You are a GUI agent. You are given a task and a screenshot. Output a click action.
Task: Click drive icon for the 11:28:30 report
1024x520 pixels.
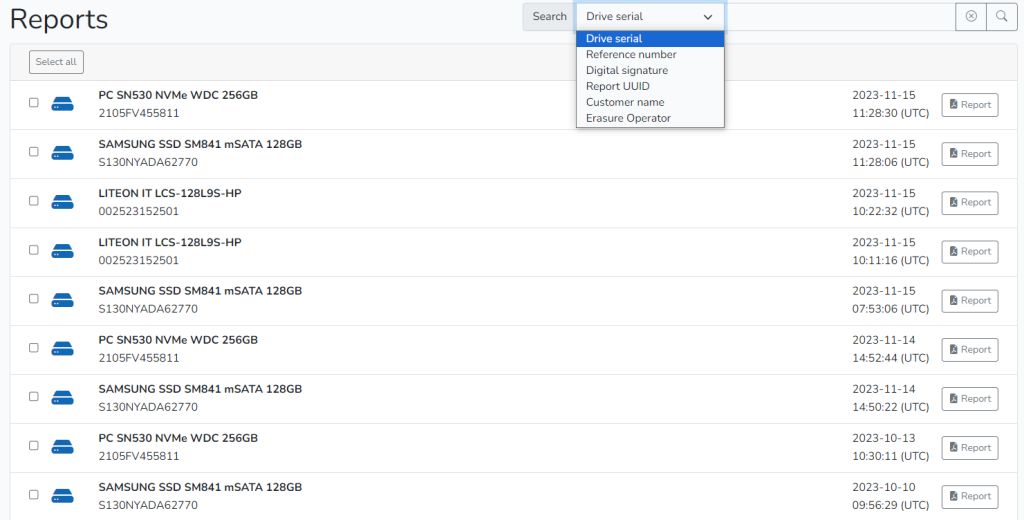(63, 104)
